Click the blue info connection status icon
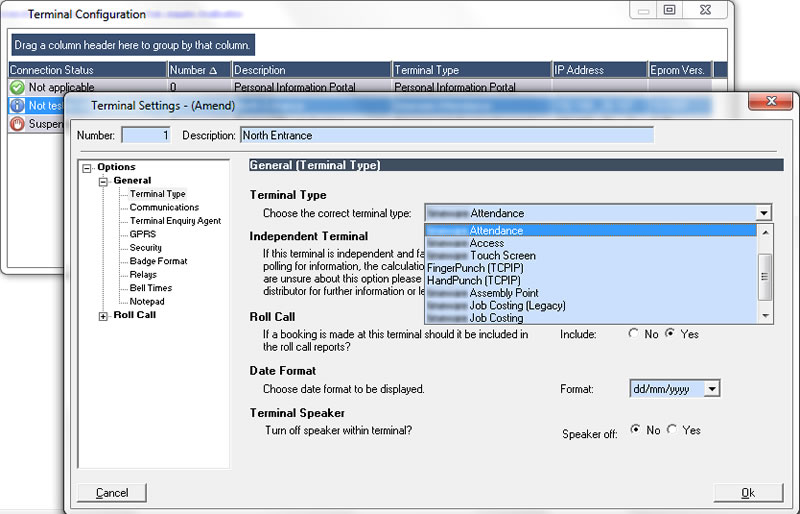Viewport: 800px width, 514px height. (17, 105)
